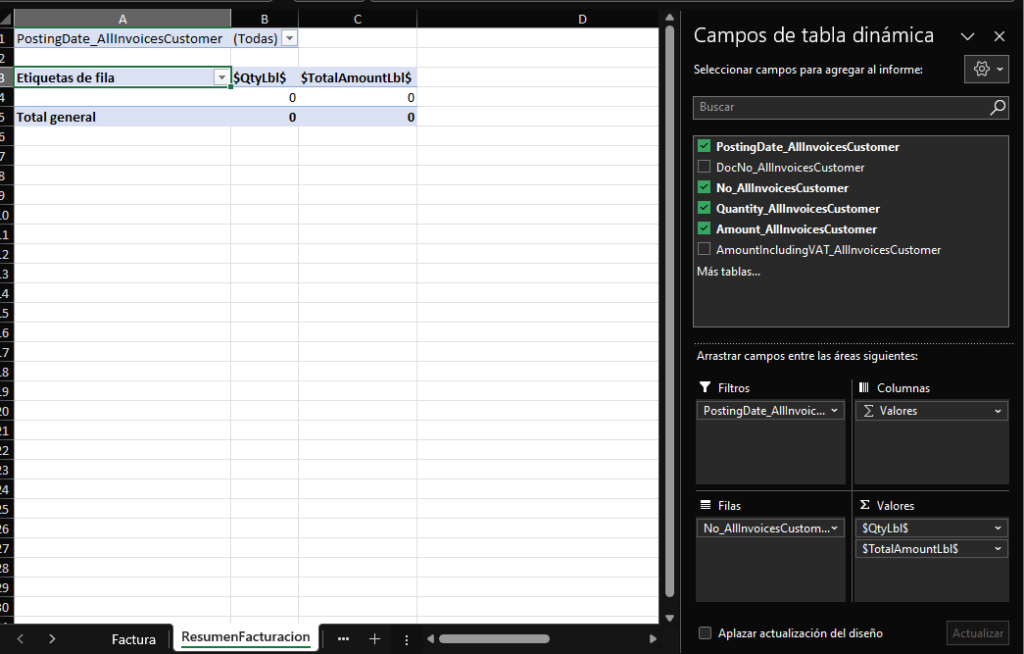Click the select-all corner triangle
Screen dimensions: 1024x654
(x=6, y=18)
